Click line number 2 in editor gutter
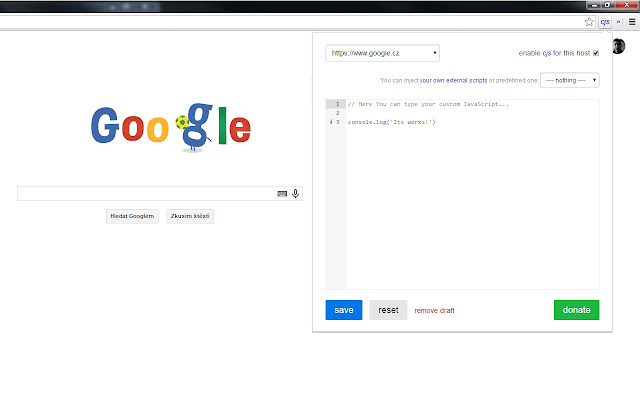The width and height of the screenshot is (640, 400). pos(338,113)
